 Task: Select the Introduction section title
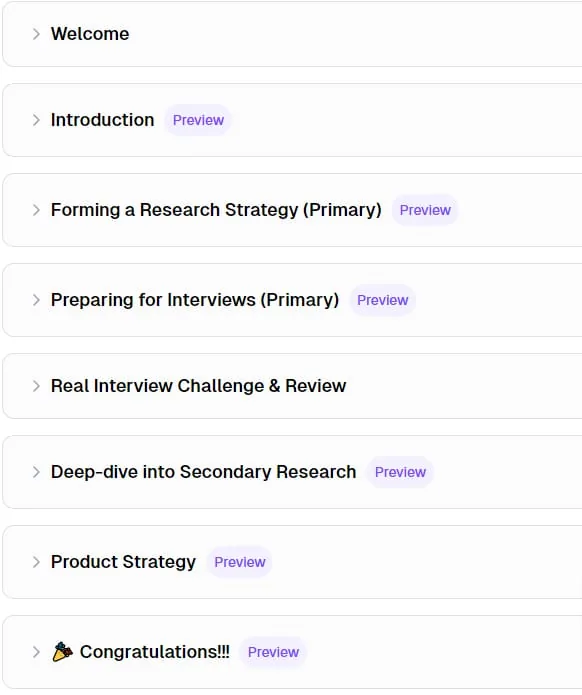pos(102,120)
